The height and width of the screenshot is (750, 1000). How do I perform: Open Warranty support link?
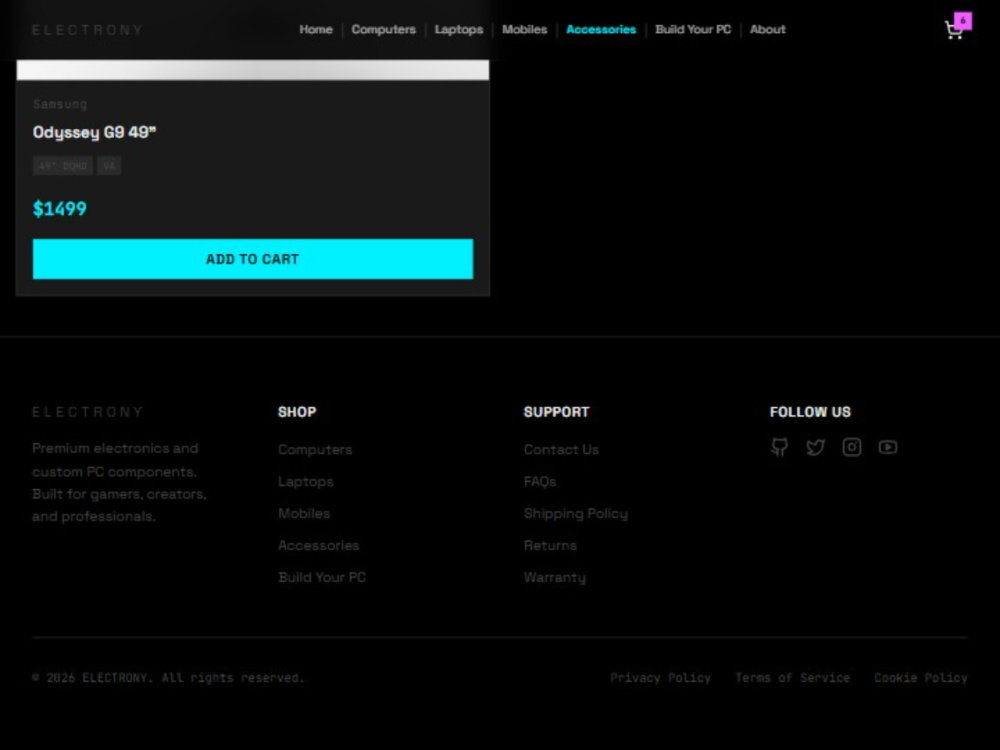[555, 577]
